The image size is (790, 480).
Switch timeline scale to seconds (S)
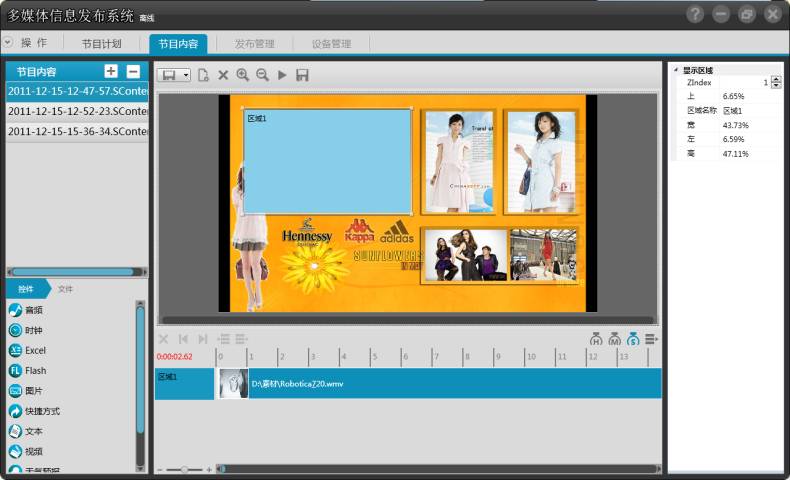633,339
